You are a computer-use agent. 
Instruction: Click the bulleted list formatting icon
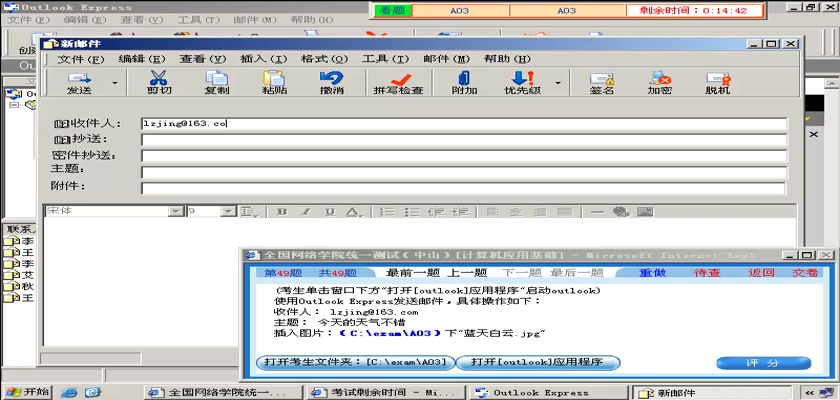[411, 212]
